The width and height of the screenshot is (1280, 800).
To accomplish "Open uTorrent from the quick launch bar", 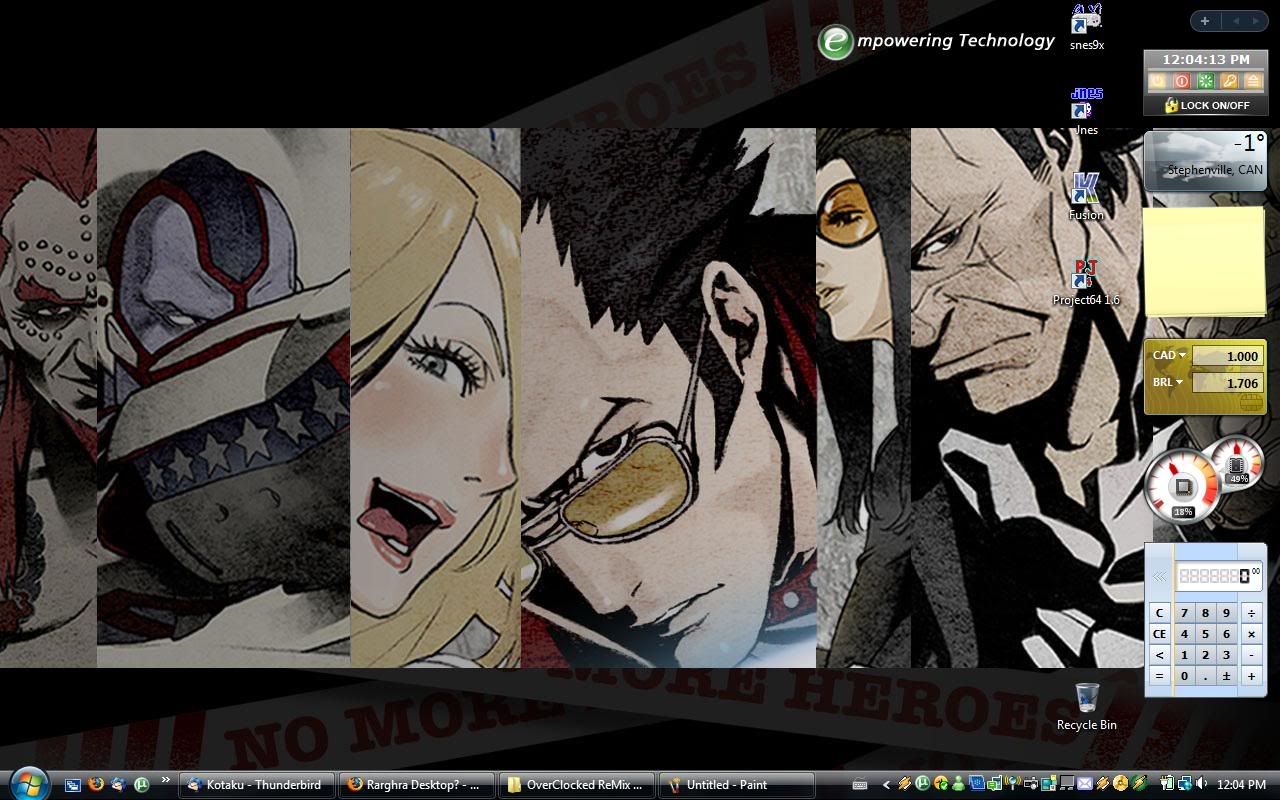I will [142, 785].
